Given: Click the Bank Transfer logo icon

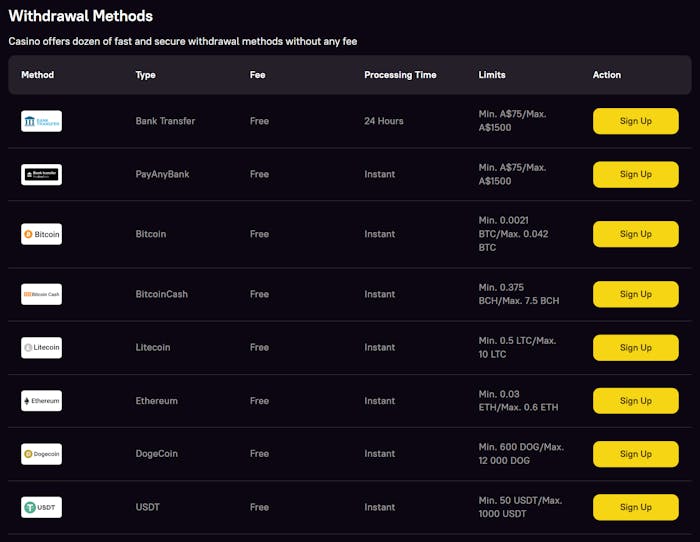Looking at the screenshot, I should [41, 121].
